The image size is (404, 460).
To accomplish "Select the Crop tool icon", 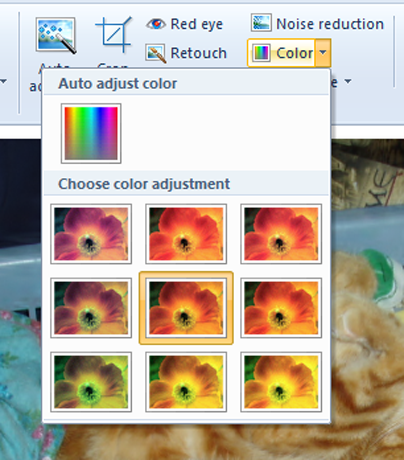I will (x=114, y=35).
